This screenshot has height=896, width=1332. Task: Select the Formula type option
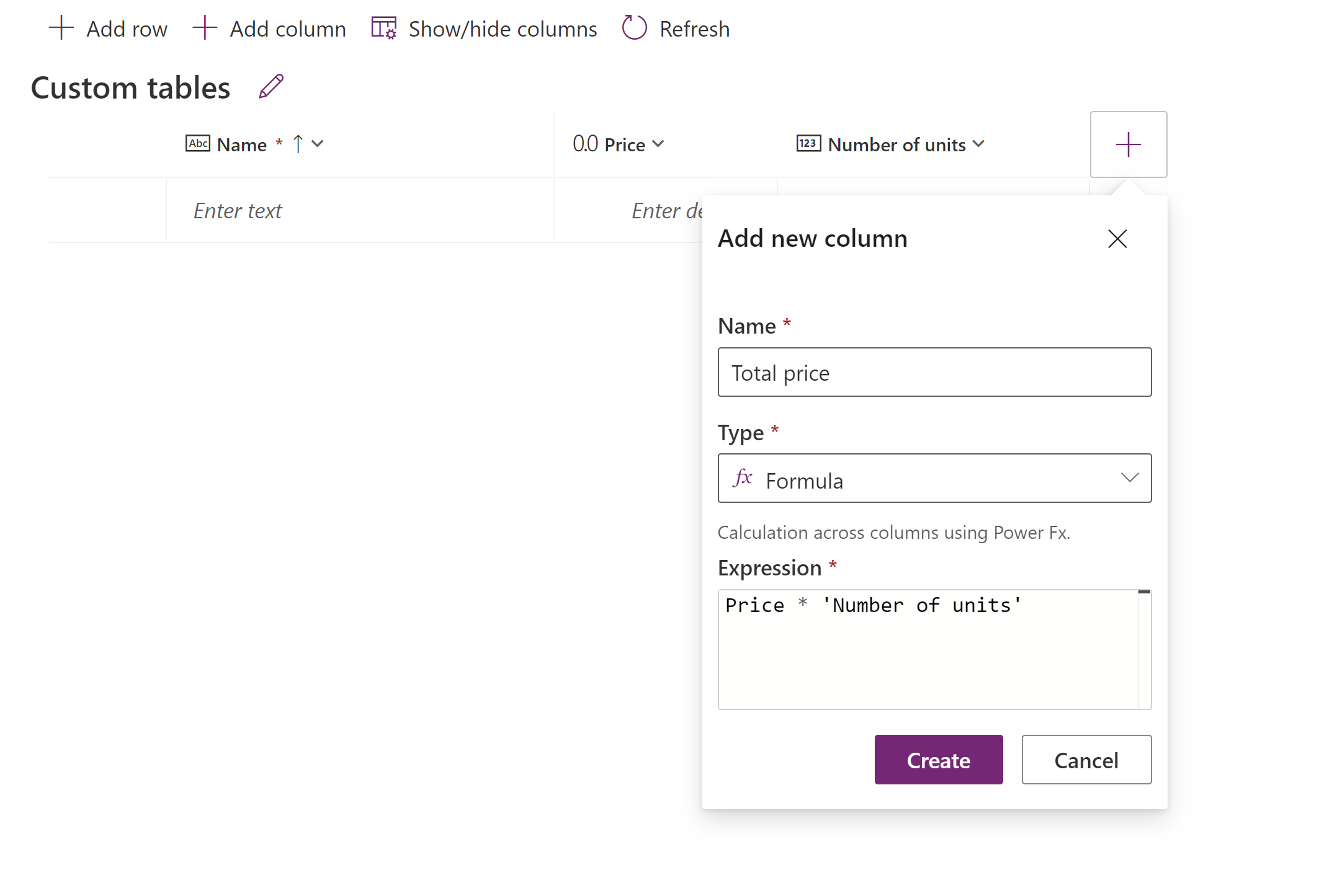point(935,480)
